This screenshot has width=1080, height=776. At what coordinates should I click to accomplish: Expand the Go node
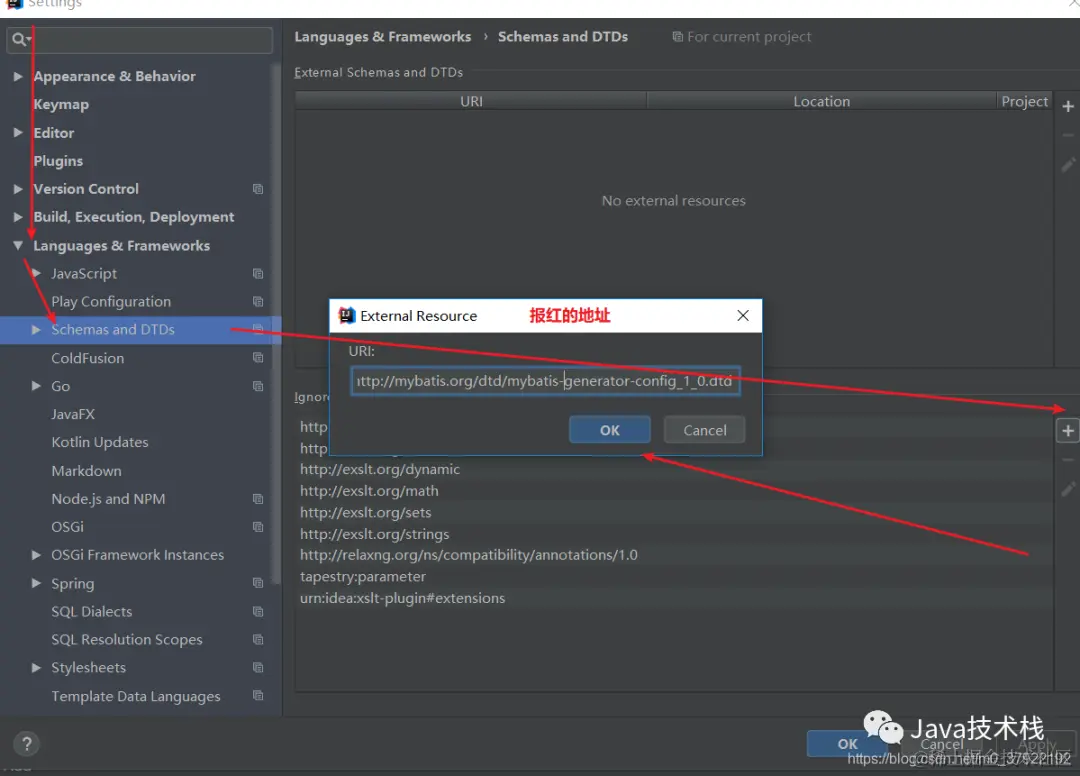coord(36,386)
